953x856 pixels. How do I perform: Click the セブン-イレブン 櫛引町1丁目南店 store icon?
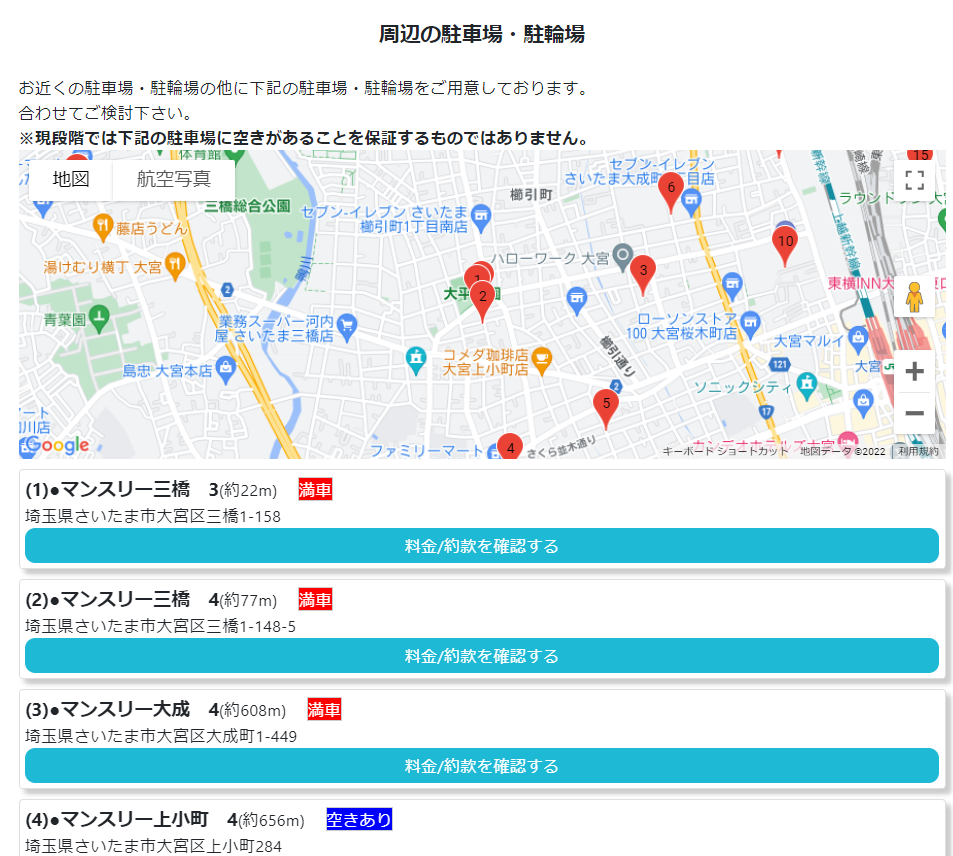[x=481, y=218]
